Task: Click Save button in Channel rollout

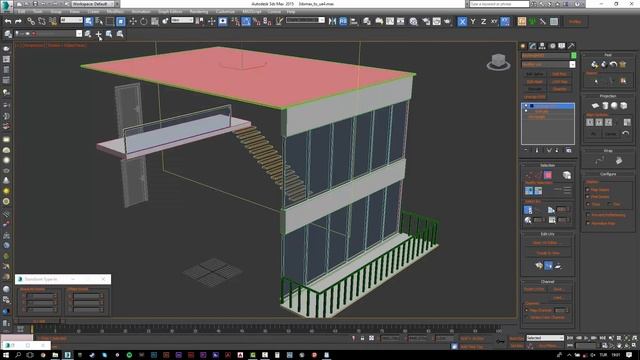Action: click(558, 289)
